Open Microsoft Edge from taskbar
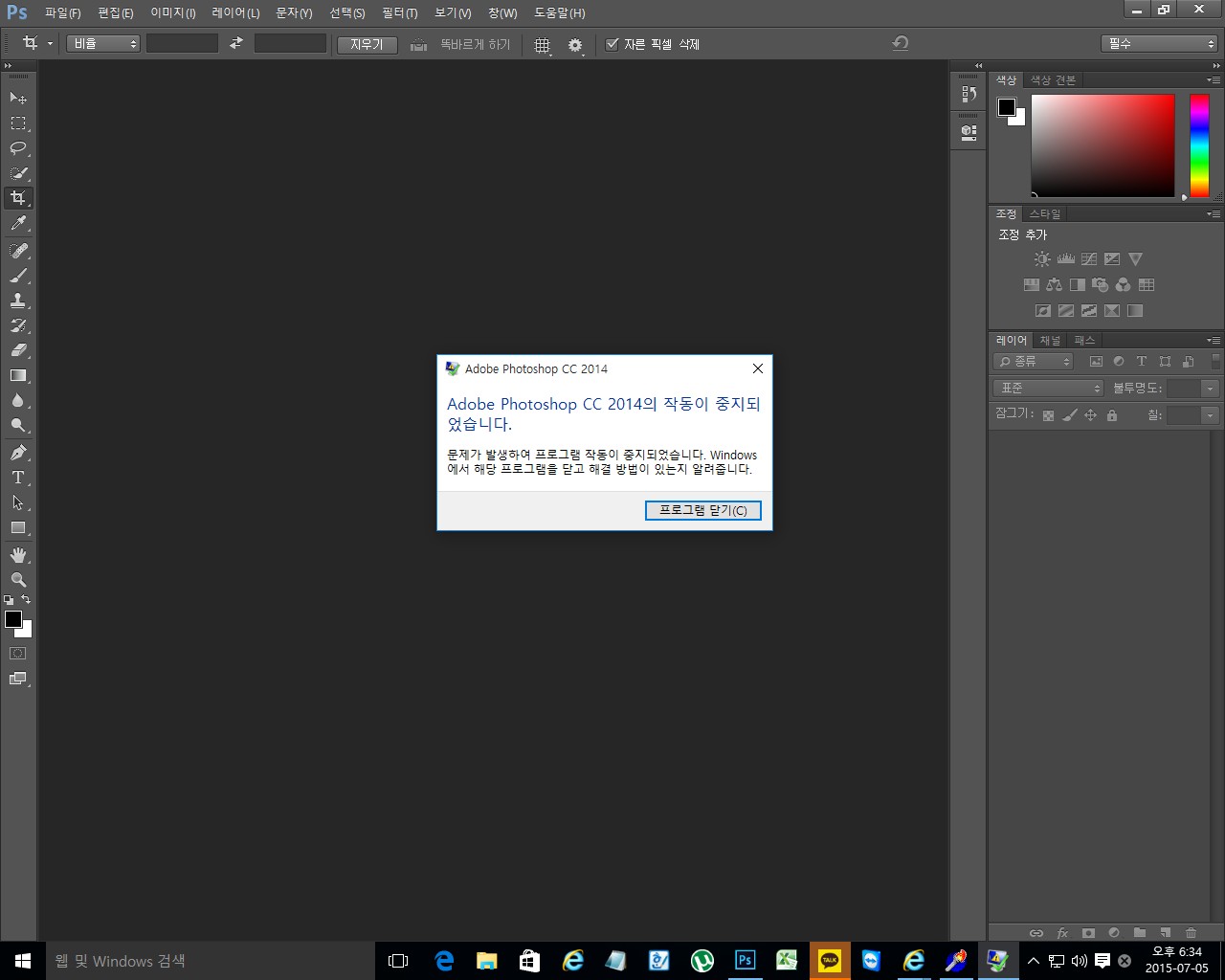This screenshot has height=980, width=1225. coord(444,961)
